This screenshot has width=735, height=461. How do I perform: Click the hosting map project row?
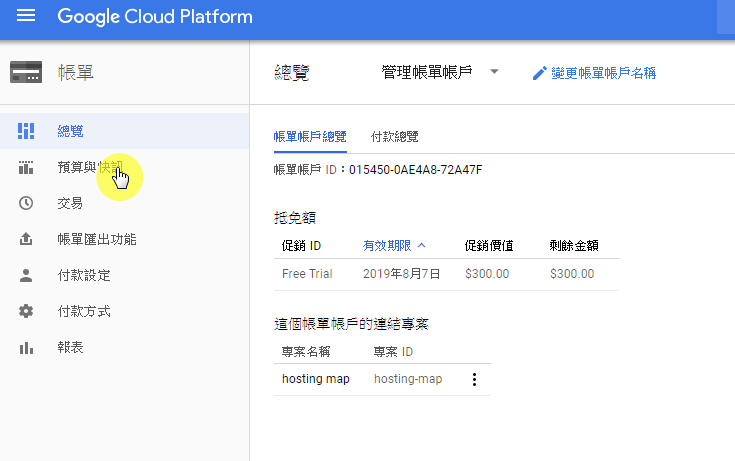tap(382, 379)
